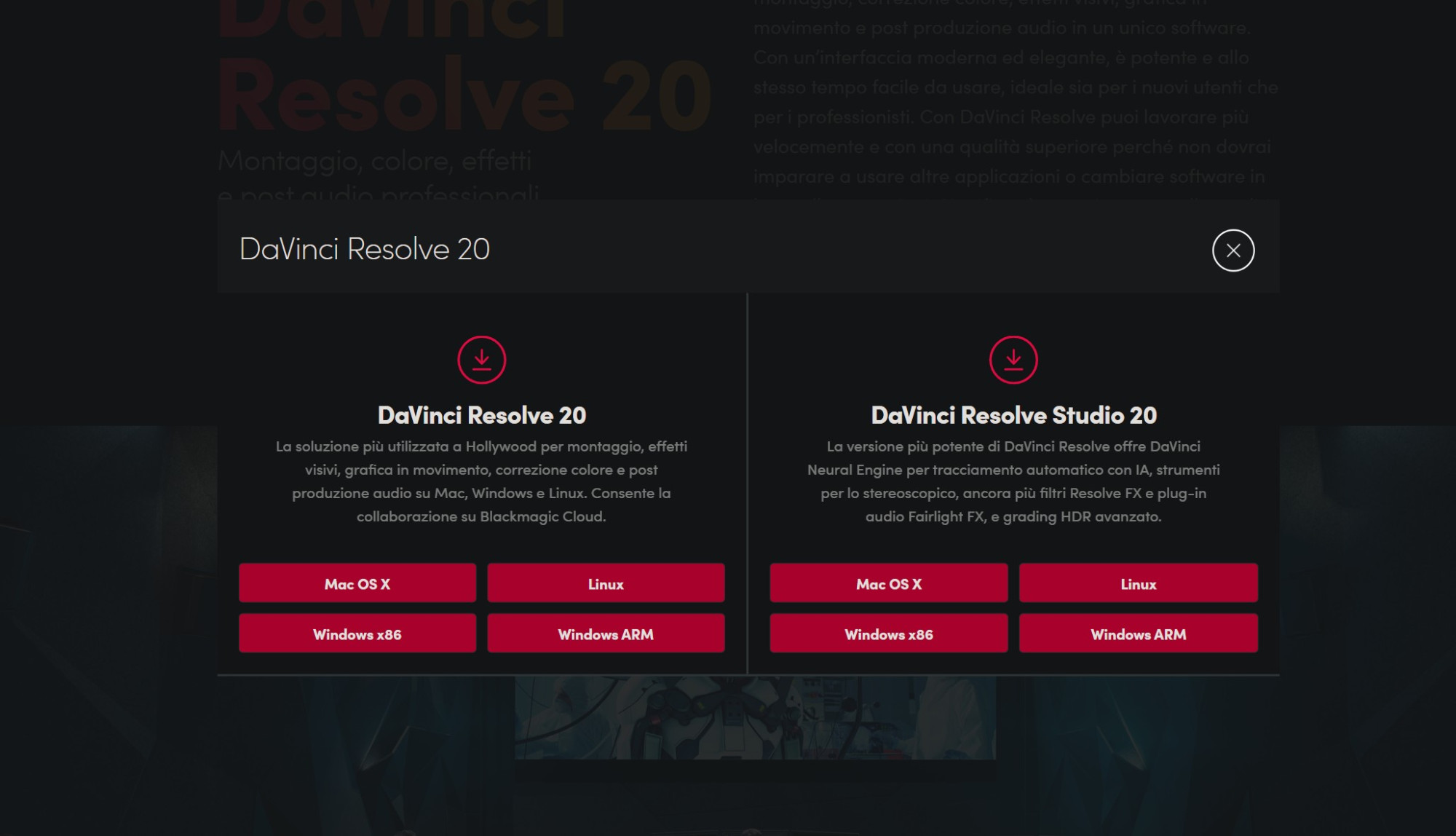
Task: Pick Windows ARM under Resolve Studio 20
Action: (x=1138, y=634)
